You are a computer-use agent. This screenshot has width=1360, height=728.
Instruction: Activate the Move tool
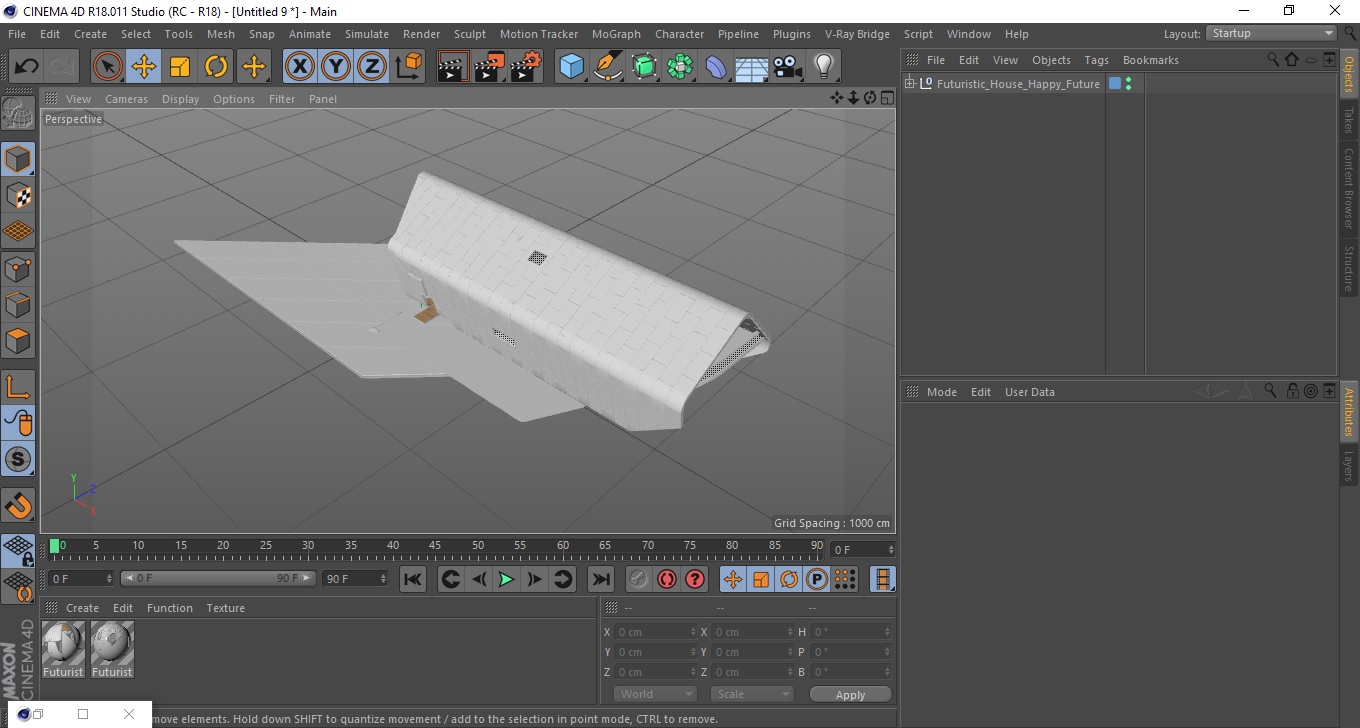pyautogui.click(x=144, y=67)
